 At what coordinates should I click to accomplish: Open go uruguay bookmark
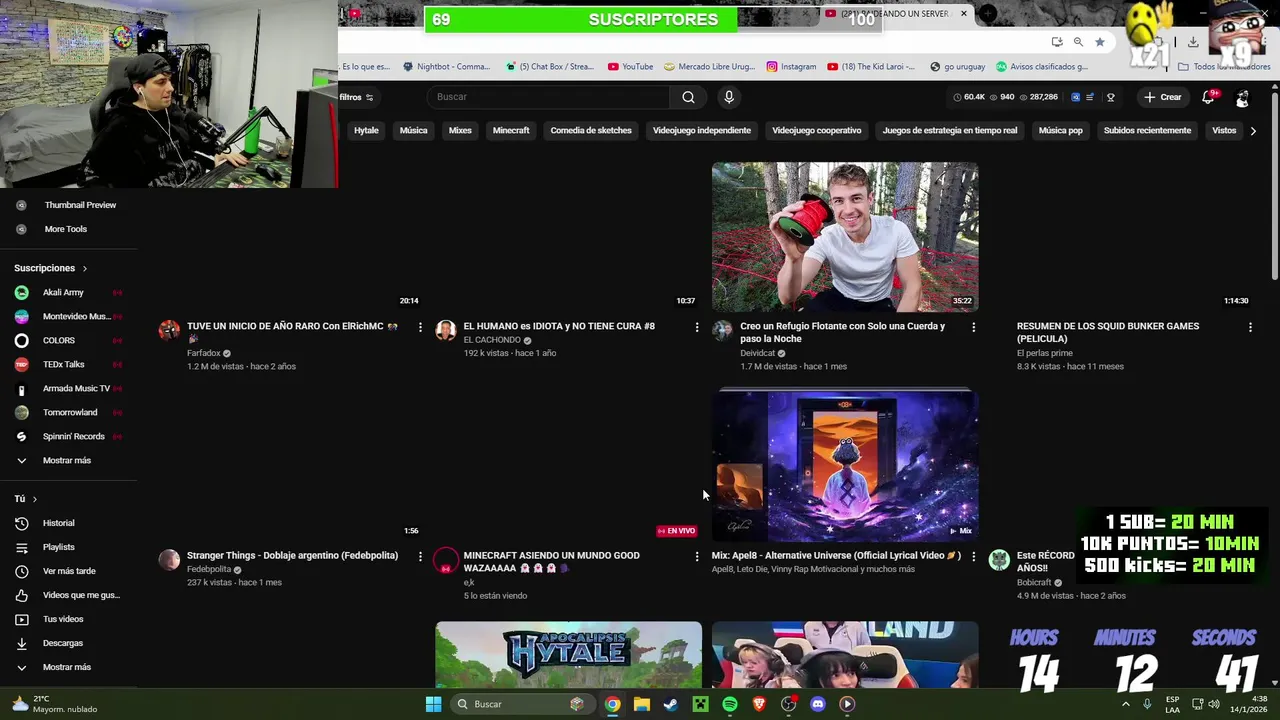(957, 67)
